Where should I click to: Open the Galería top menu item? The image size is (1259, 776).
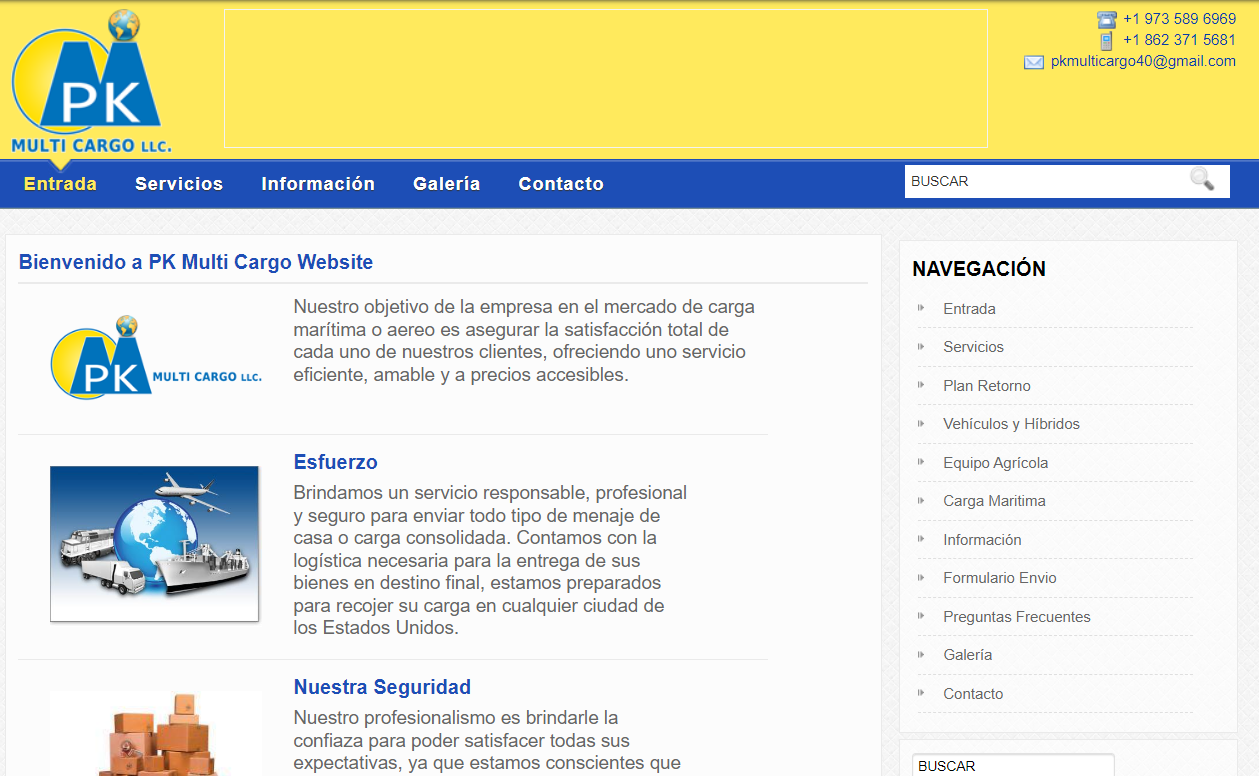pyautogui.click(x=446, y=184)
